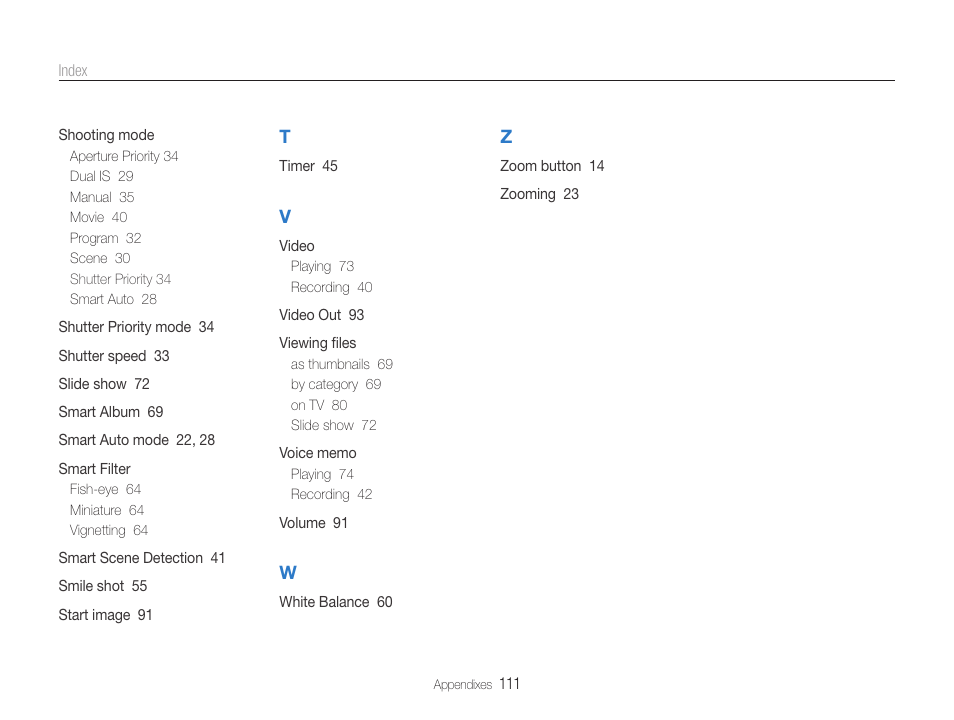Click the Zoom button 14 index entry

[552, 166]
